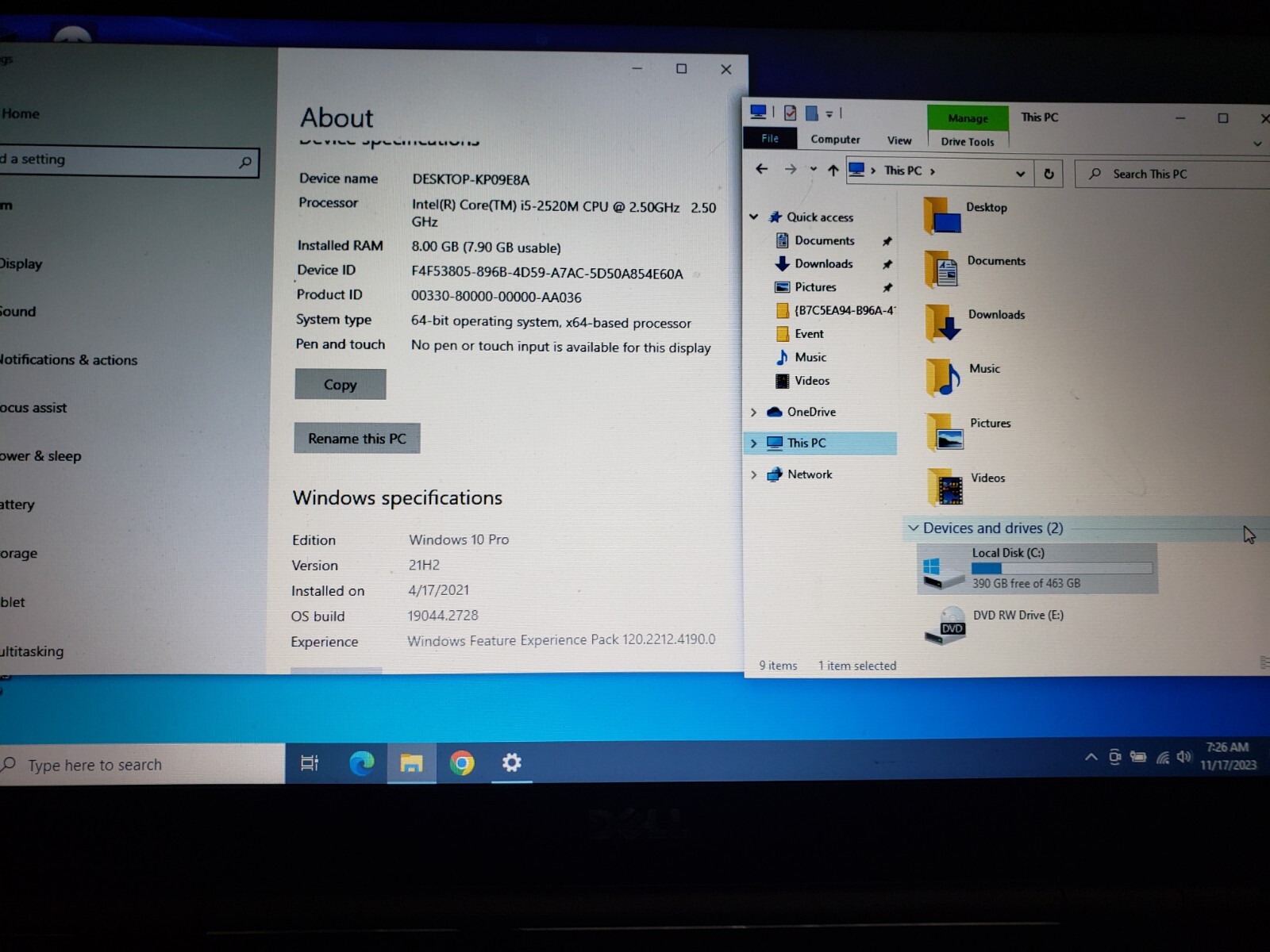
Task: Go forward in File Explorer
Action: [790, 169]
